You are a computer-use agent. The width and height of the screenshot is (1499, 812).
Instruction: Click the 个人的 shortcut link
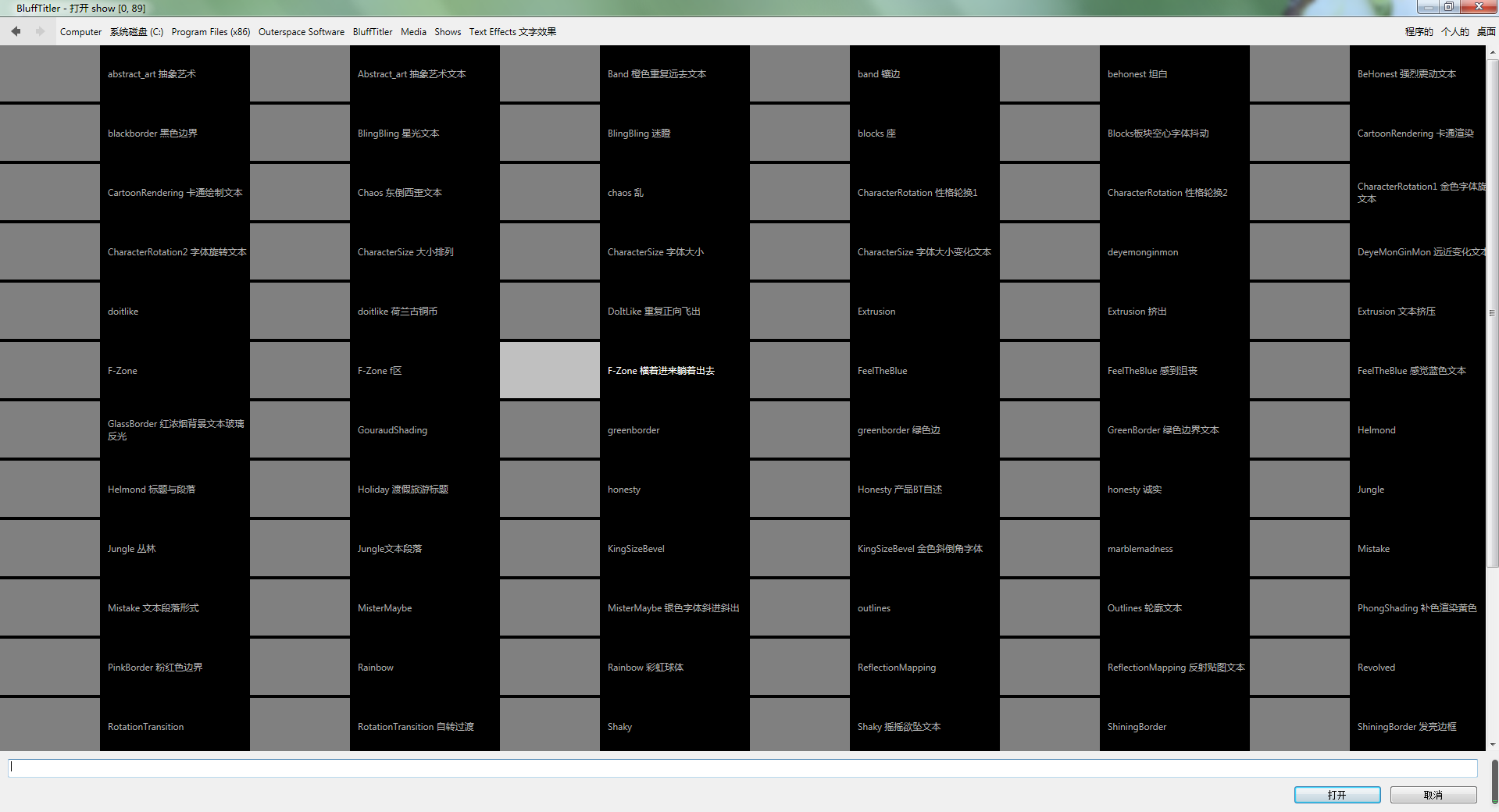coord(1454,32)
